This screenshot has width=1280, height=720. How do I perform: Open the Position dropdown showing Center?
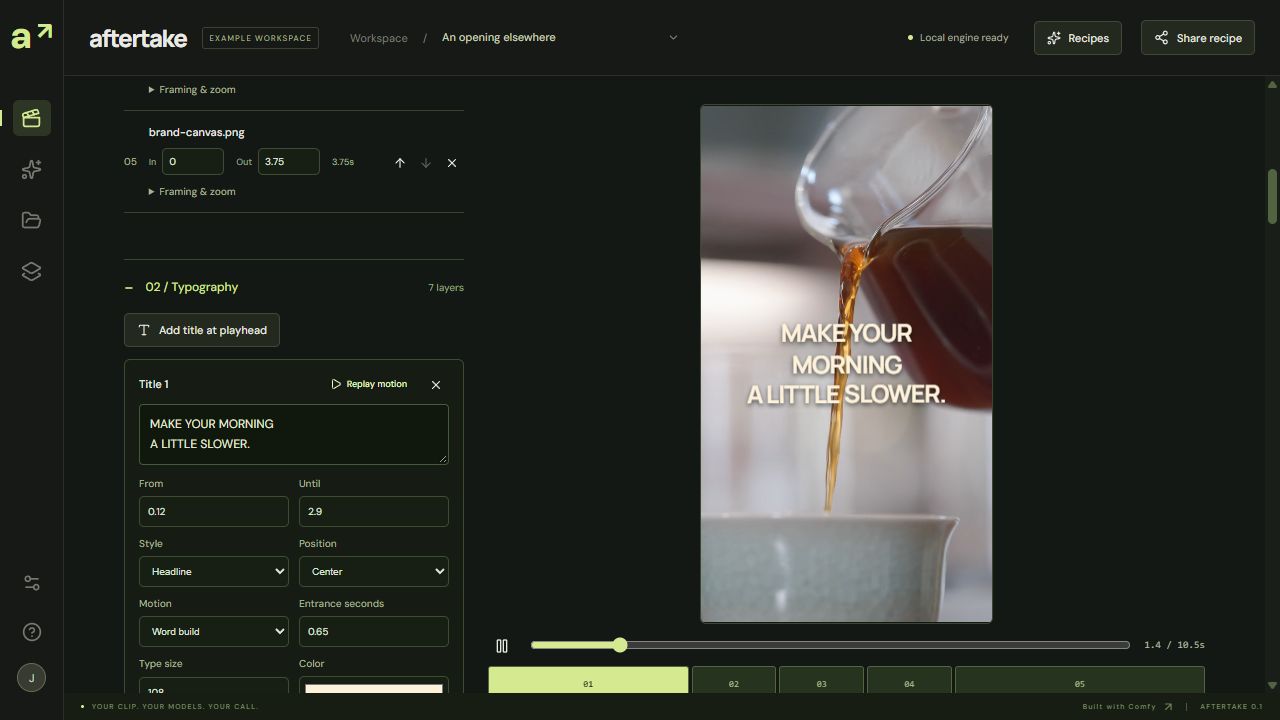[374, 572]
